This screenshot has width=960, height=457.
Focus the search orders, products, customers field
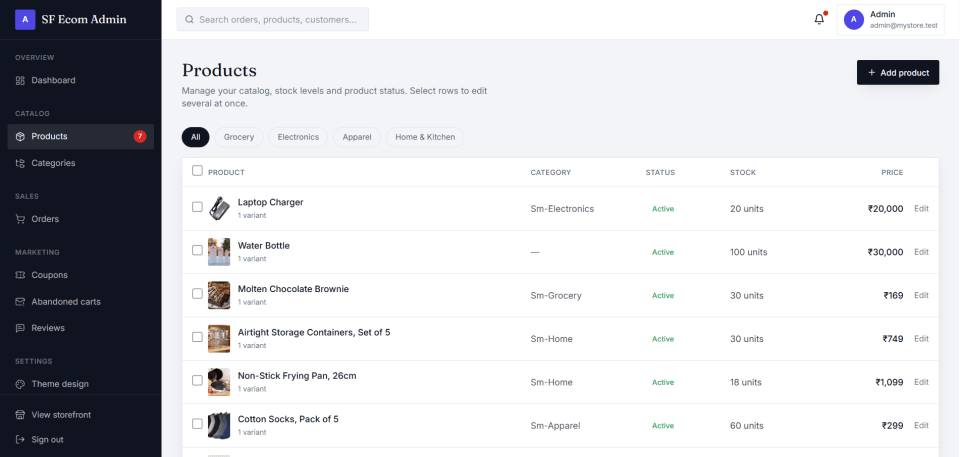tap(272, 20)
